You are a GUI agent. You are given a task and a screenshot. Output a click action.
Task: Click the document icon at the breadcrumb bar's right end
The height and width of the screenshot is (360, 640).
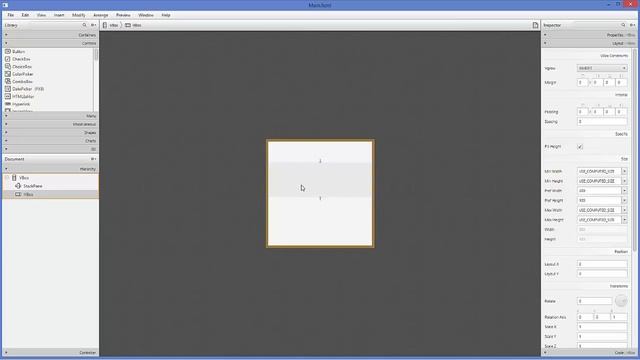click(x=535, y=25)
